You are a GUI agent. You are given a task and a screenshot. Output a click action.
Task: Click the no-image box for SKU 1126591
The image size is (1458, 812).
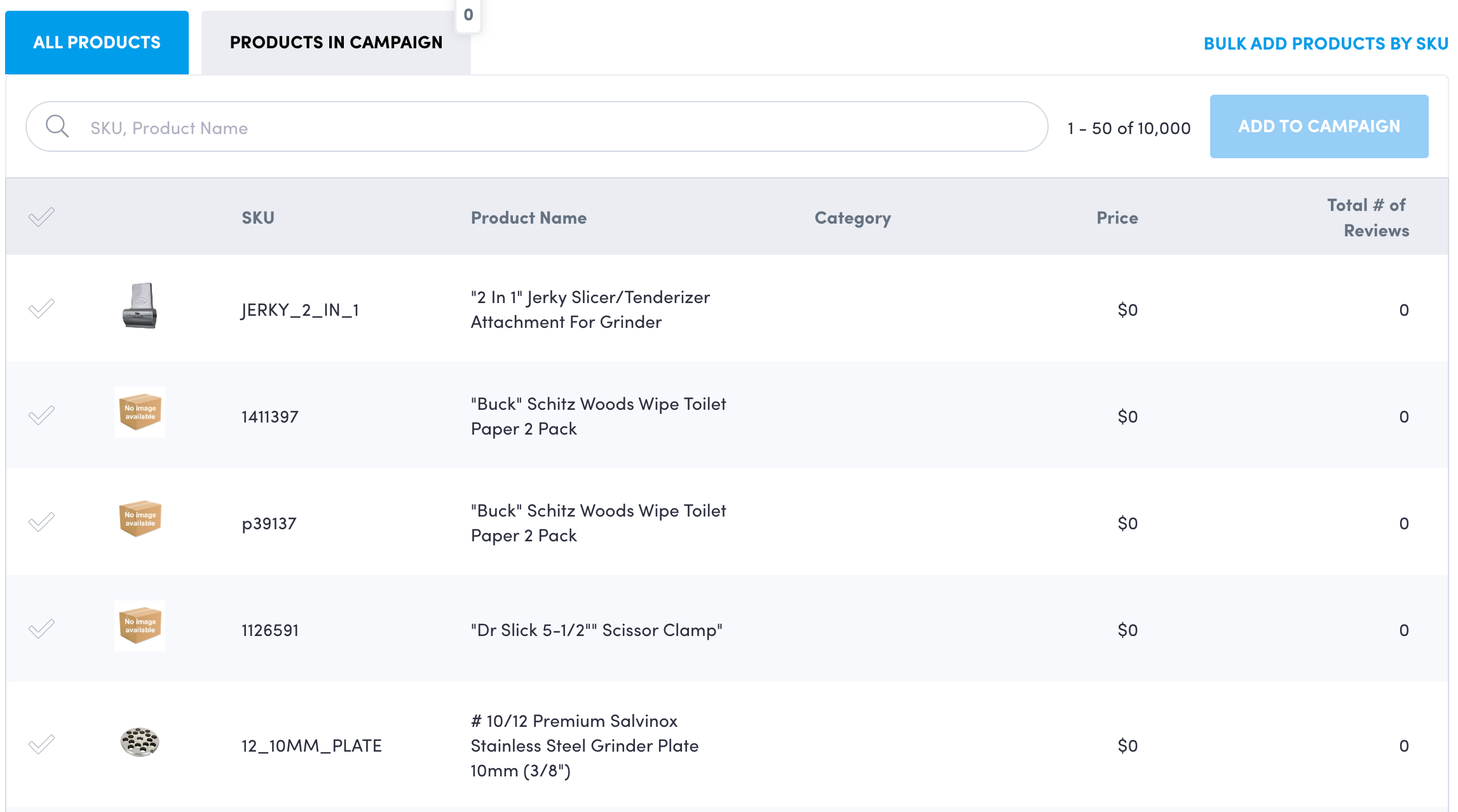(x=140, y=626)
